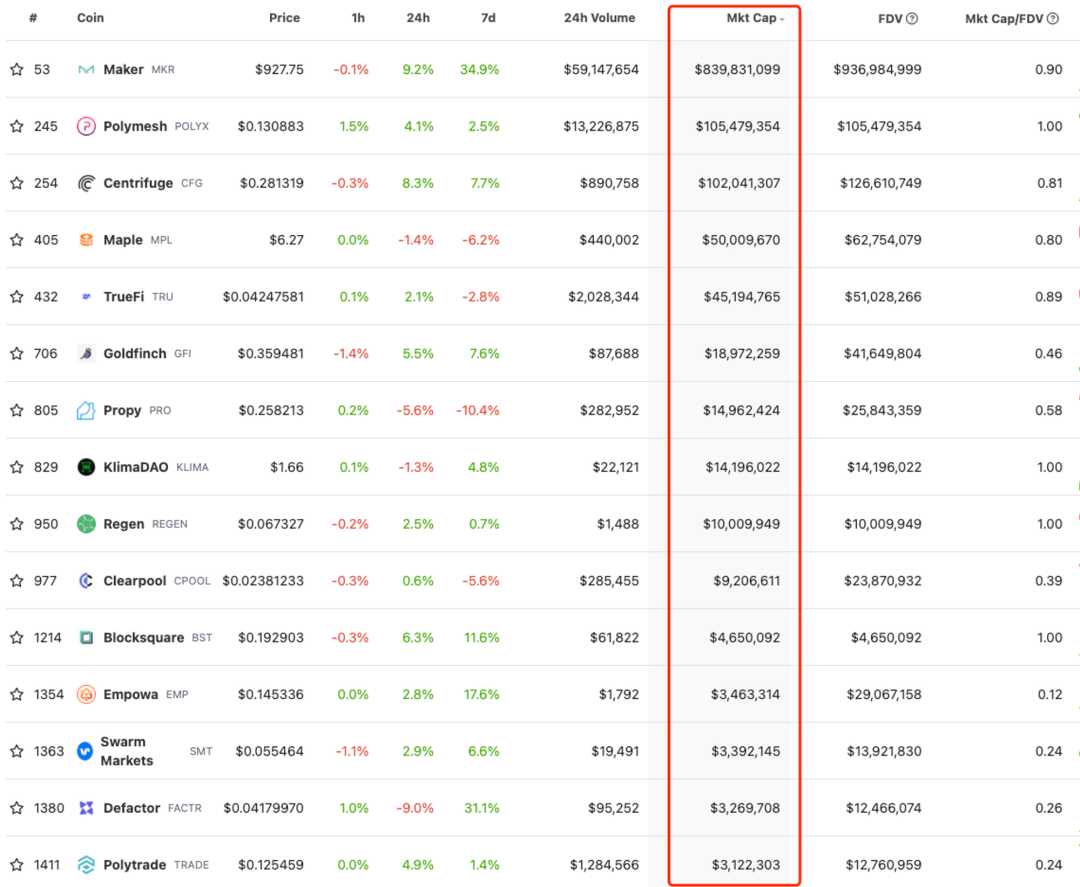Open the Maker coin page link
The width and height of the screenshot is (1080, 887).
(x=123, y=70)
